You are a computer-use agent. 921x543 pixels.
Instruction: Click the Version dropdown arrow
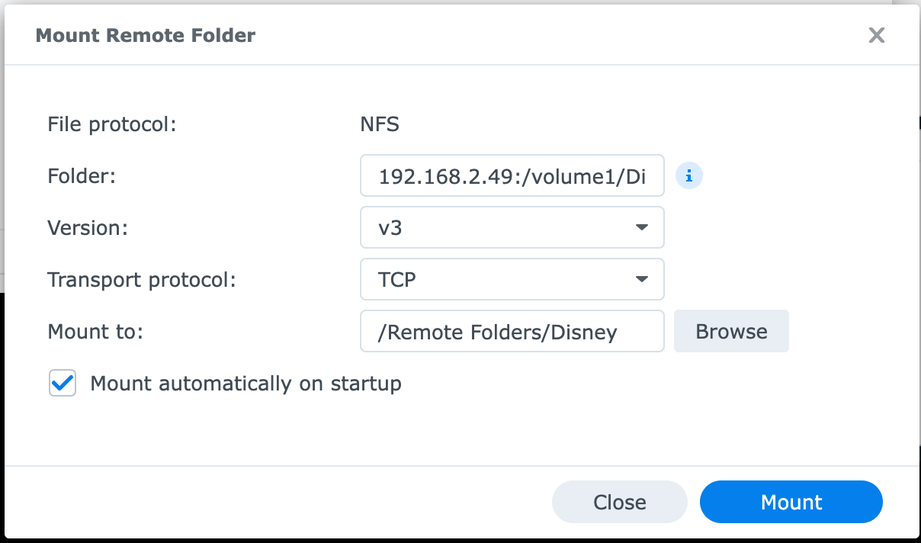[642, 228]
